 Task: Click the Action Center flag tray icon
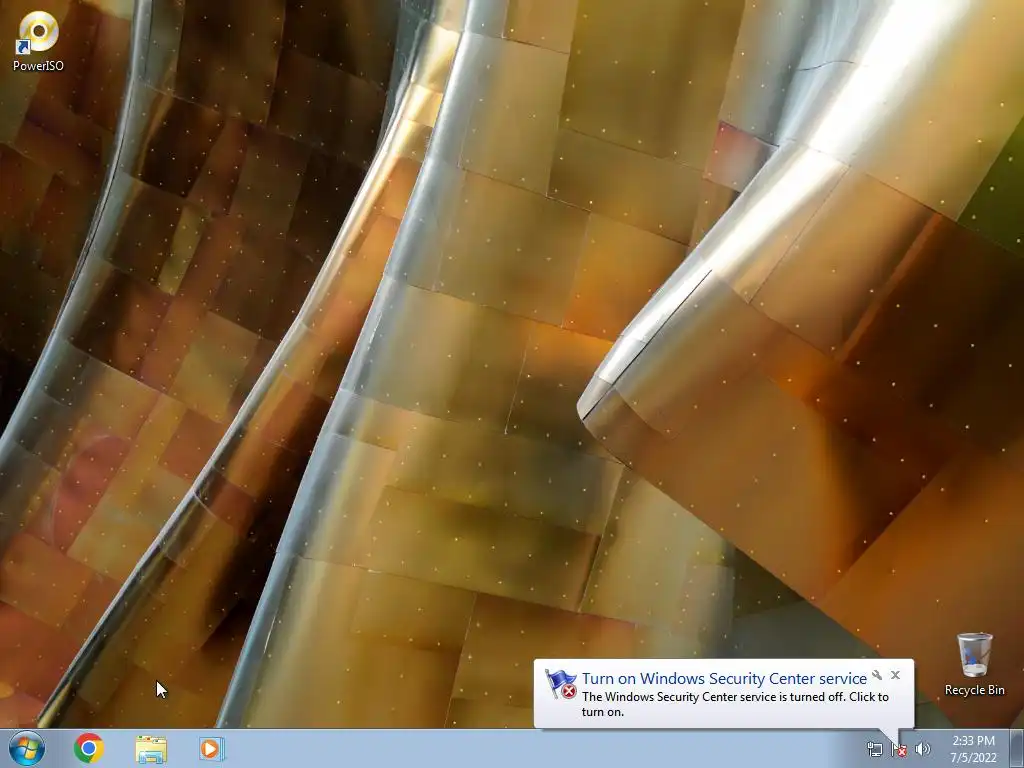[899, 749]
